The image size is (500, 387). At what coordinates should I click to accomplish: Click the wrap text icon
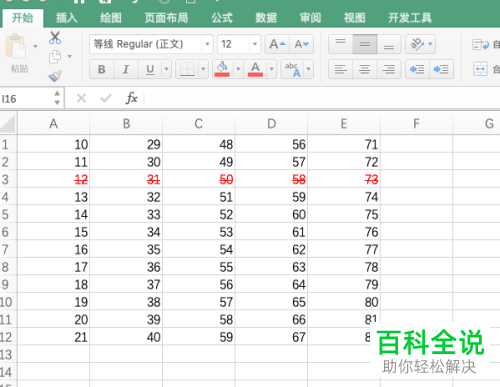(x=480, y=44)
